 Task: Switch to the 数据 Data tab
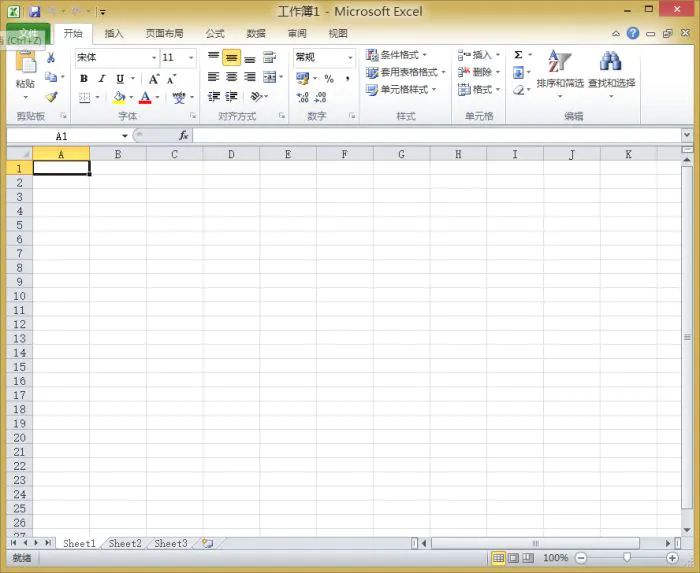point(256,33)
